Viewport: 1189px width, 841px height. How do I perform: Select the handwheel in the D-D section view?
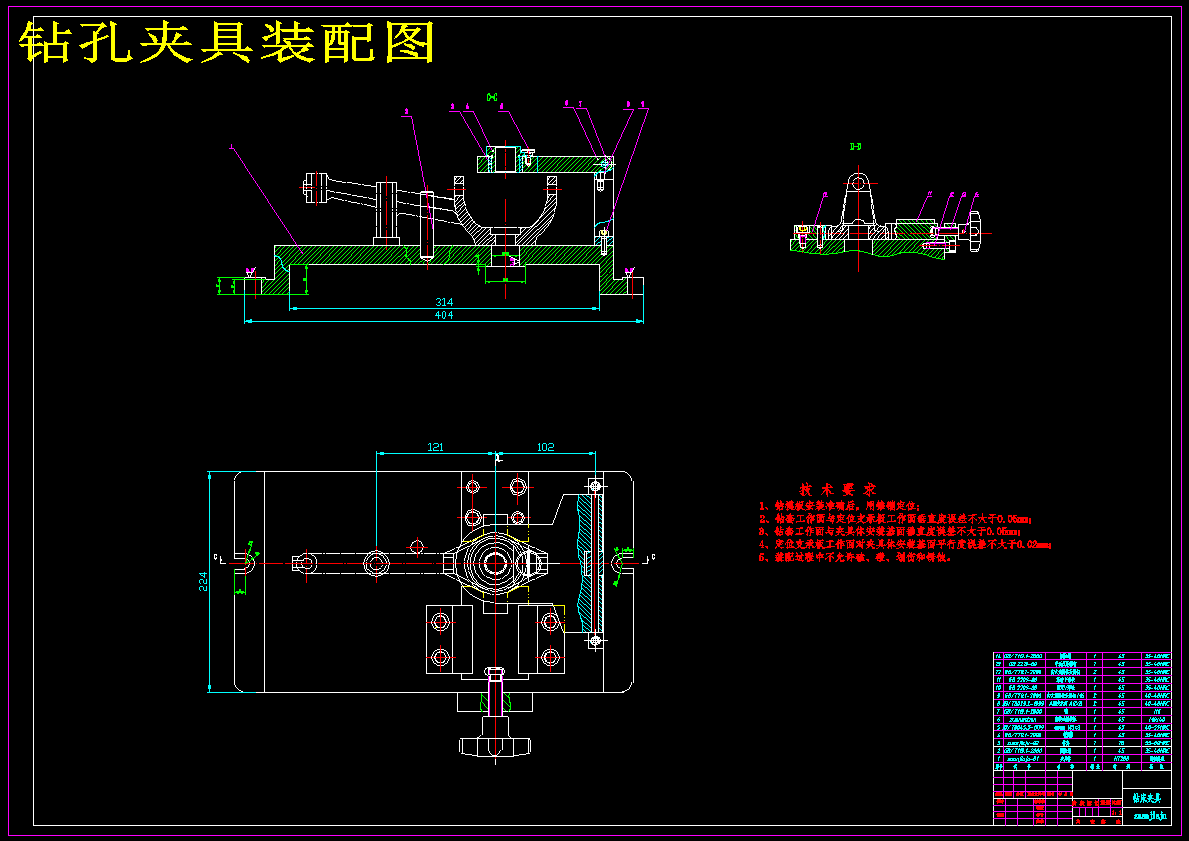click(973, 232)
